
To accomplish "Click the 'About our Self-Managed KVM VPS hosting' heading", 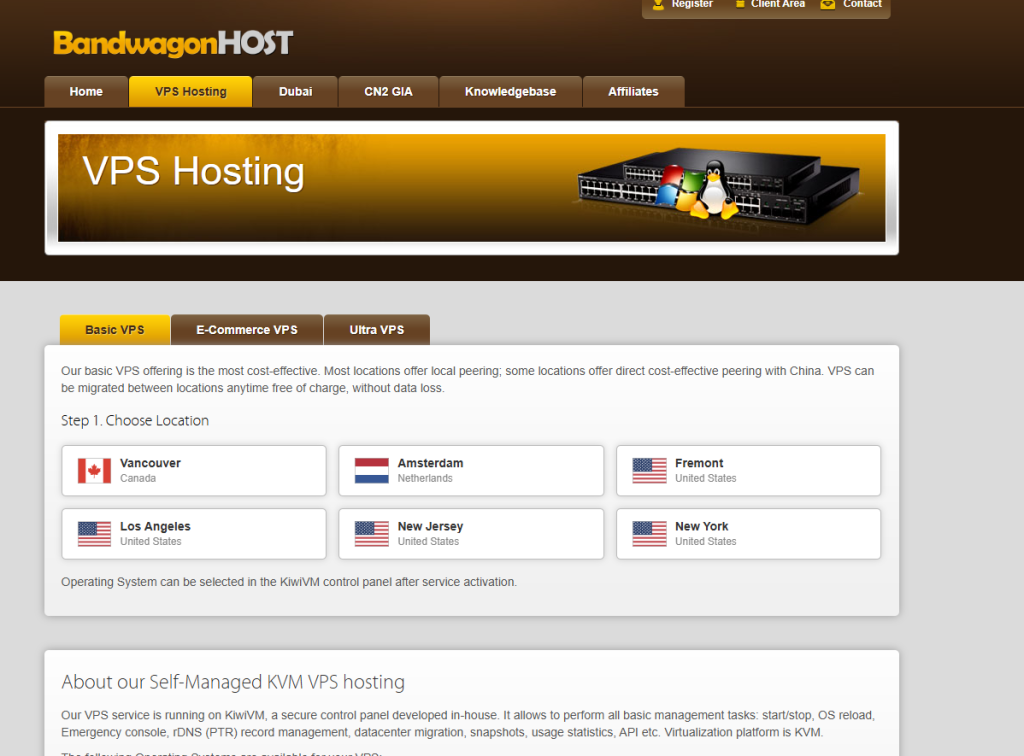I will (x=232, y=682).
